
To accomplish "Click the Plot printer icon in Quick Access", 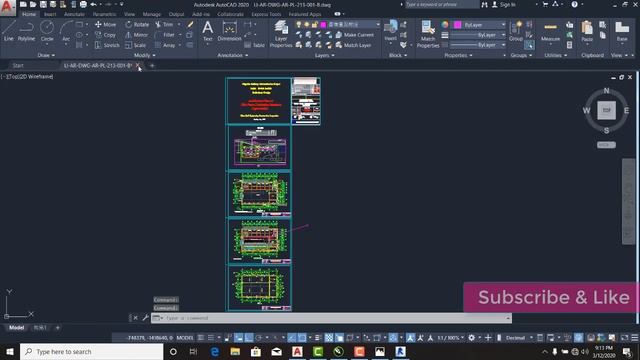I will click(83, 4).
